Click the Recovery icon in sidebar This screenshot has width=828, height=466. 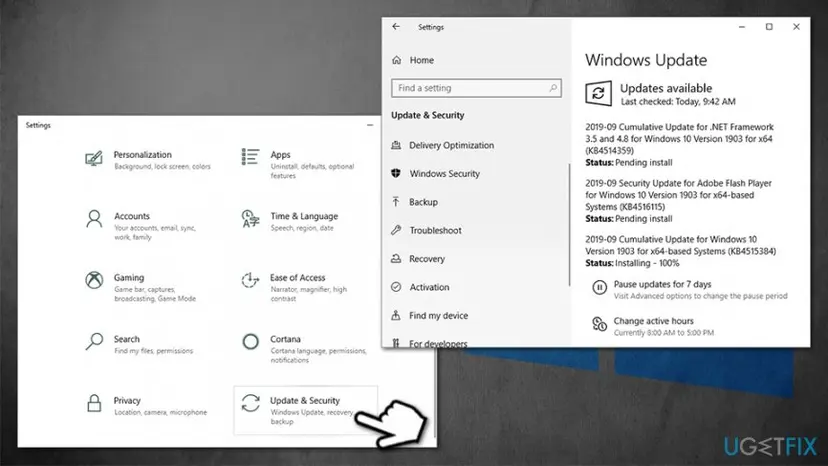[x=396, y=258]
